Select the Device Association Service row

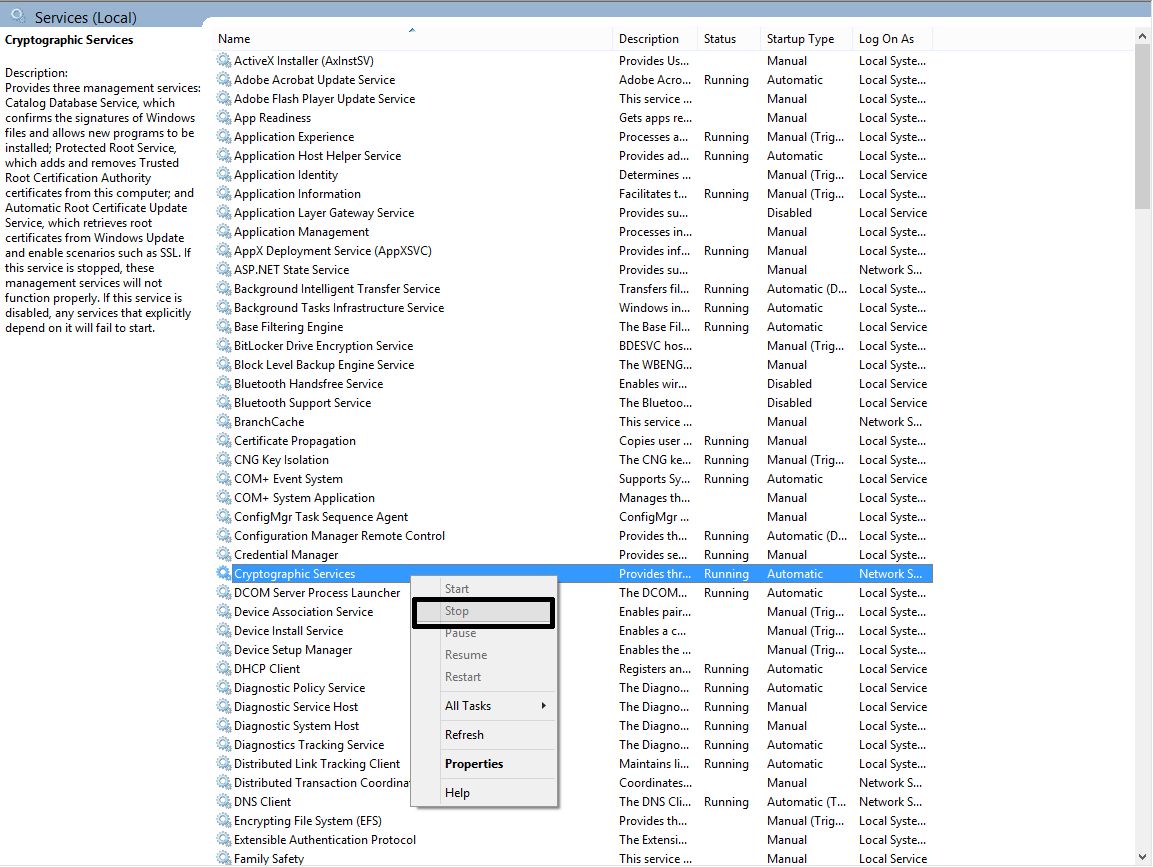pyautogui.click(x=574, y=612)
